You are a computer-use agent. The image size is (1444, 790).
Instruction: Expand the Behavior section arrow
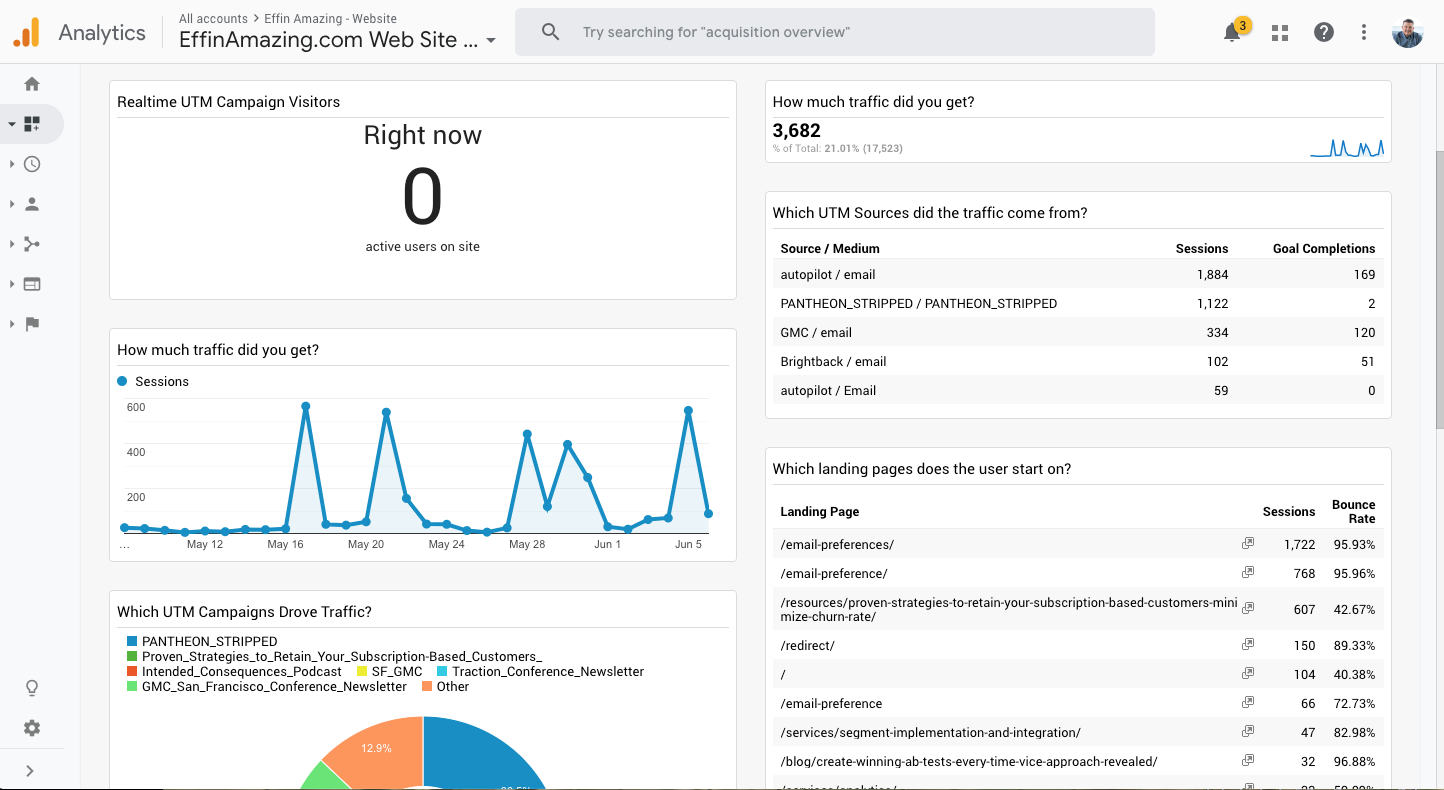[12, 284]
